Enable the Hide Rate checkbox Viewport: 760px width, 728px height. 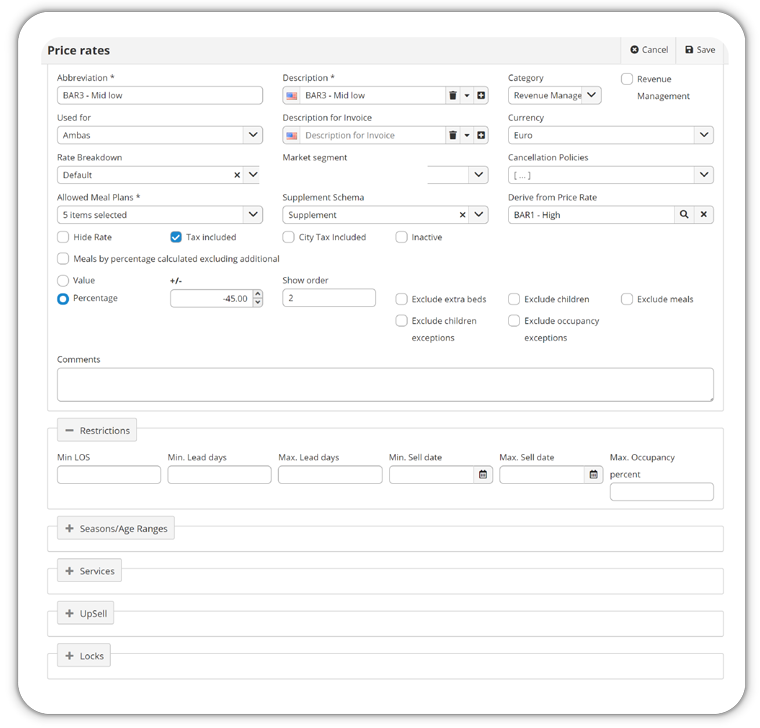(x=63, y=237)
